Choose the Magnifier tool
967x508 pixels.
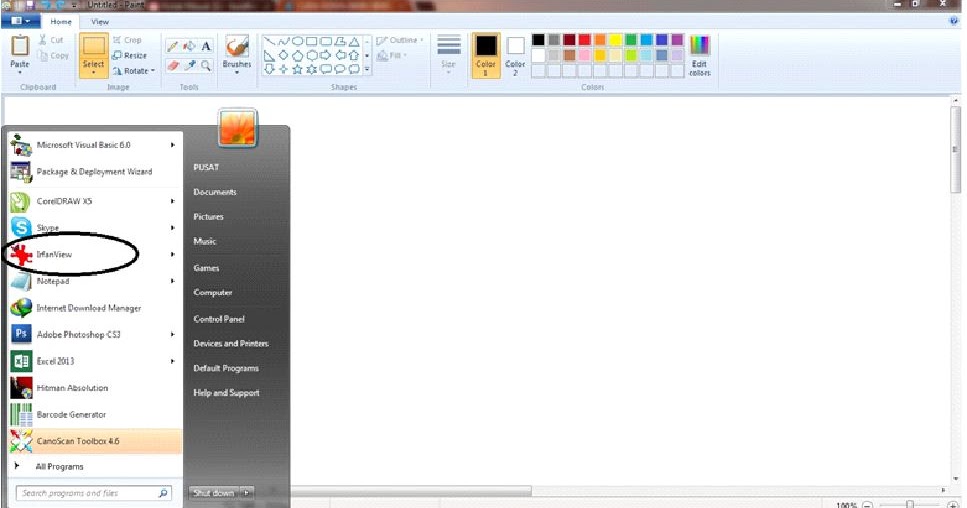click(206, 65)
